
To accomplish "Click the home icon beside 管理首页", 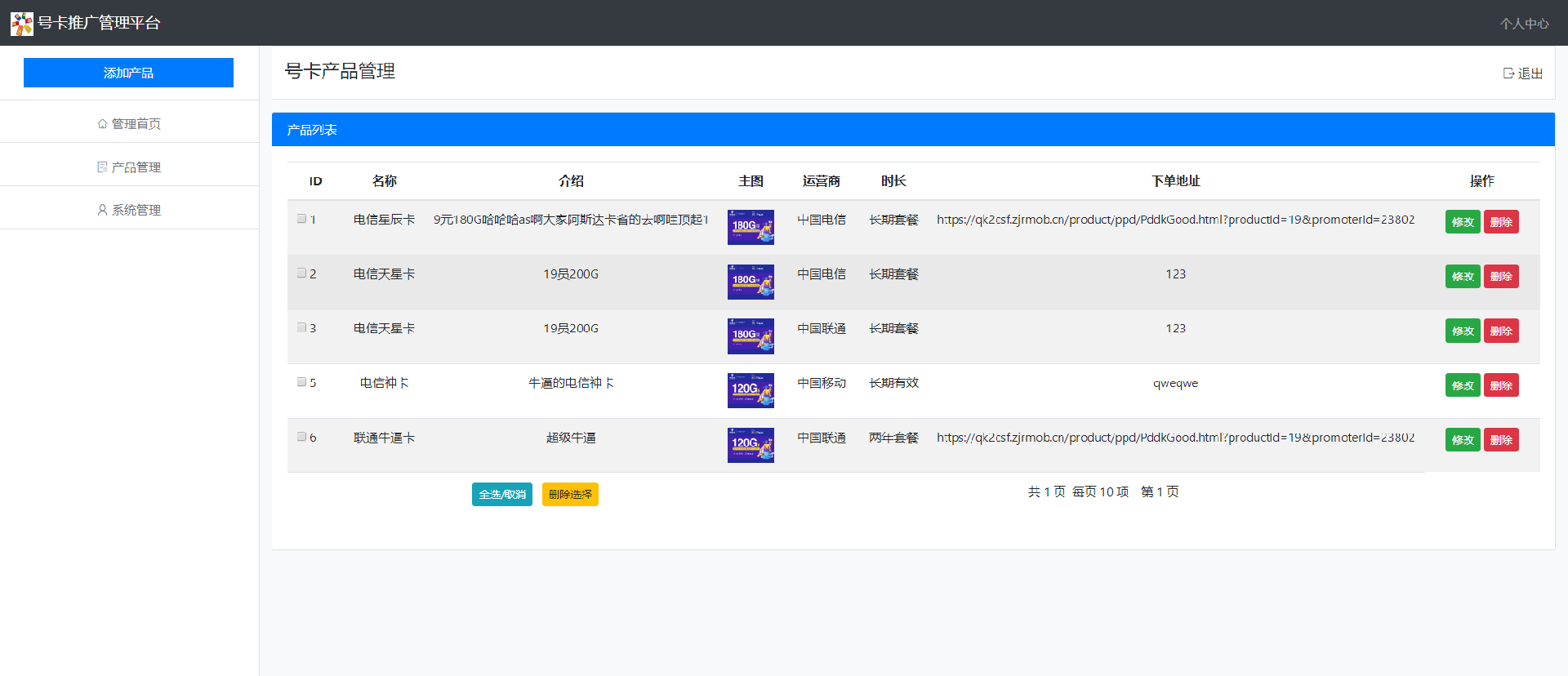I will (x=102, y=124).
